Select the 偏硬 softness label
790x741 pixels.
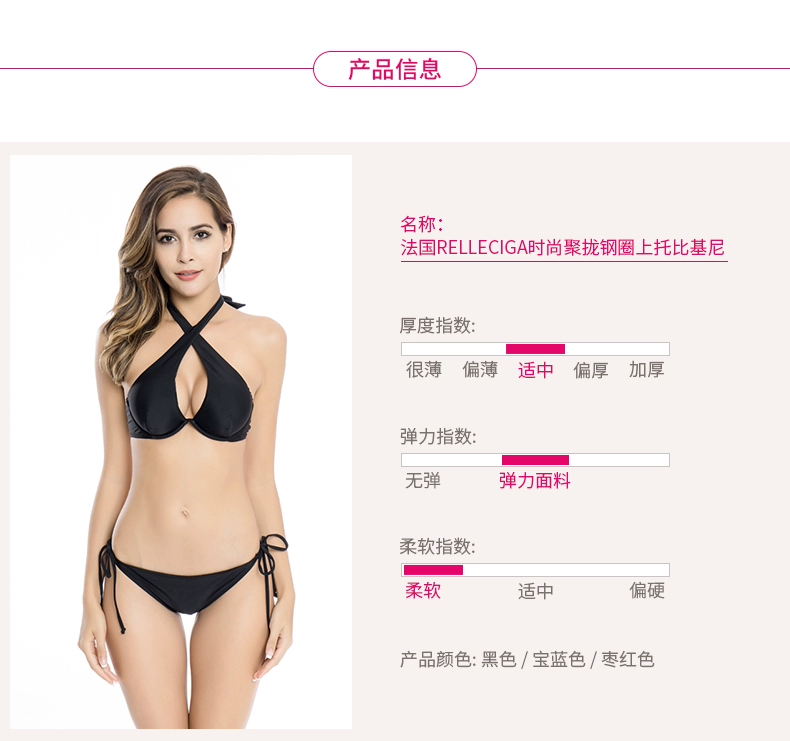click(x=647, y=590)
